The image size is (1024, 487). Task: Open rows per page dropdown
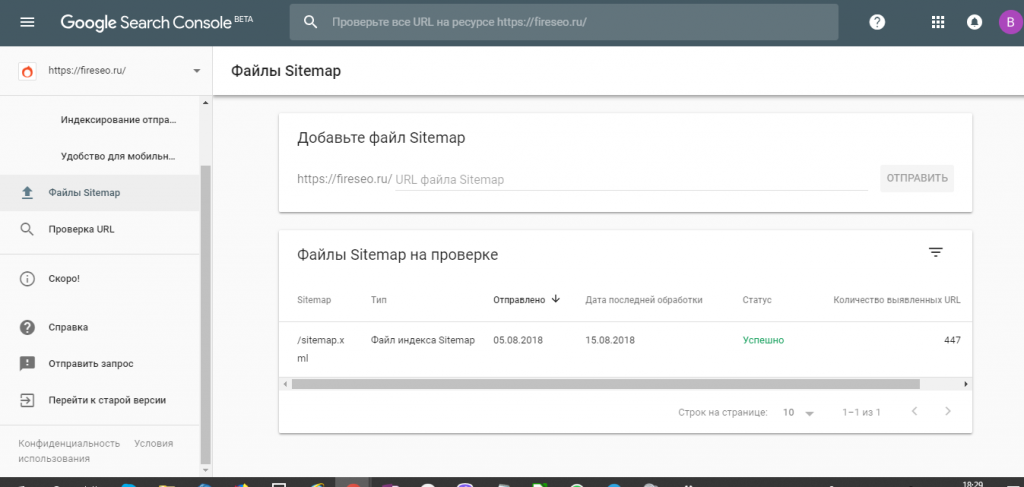pyautogui.click(x=799, y=412)
